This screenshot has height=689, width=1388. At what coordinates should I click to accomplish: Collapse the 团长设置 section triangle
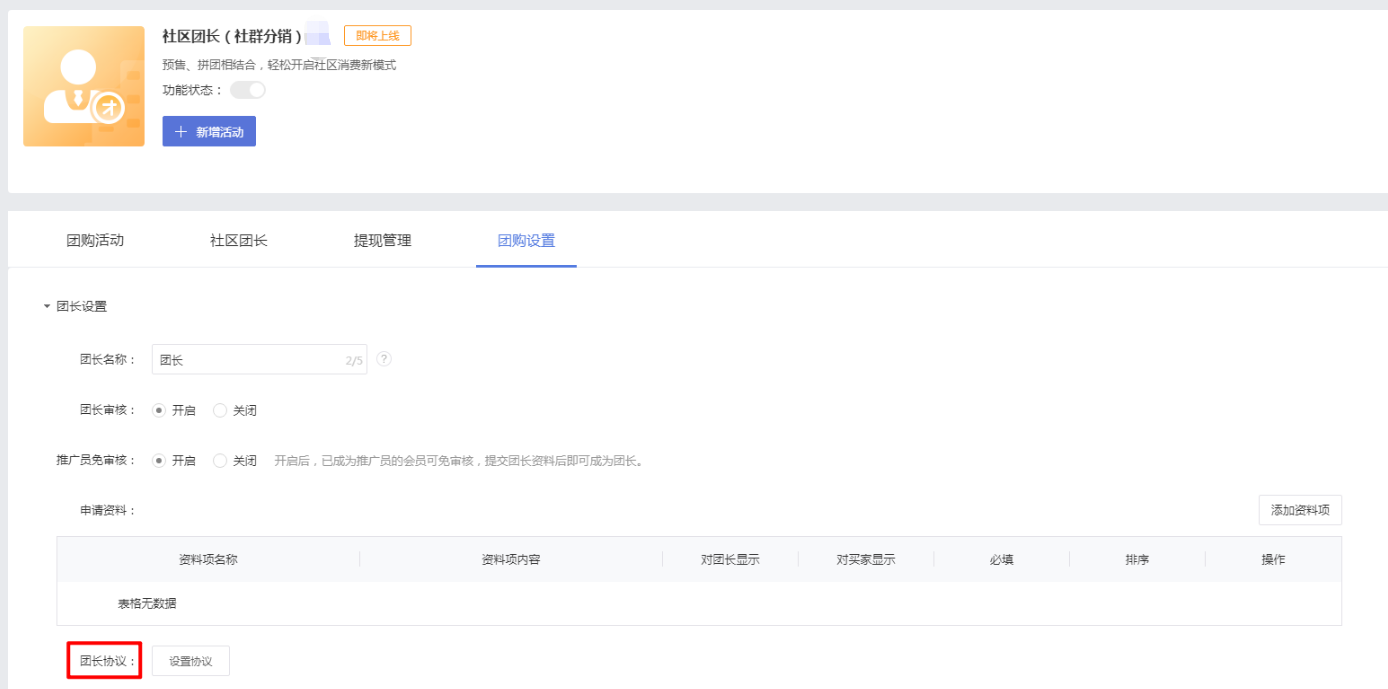coord(47,307)
